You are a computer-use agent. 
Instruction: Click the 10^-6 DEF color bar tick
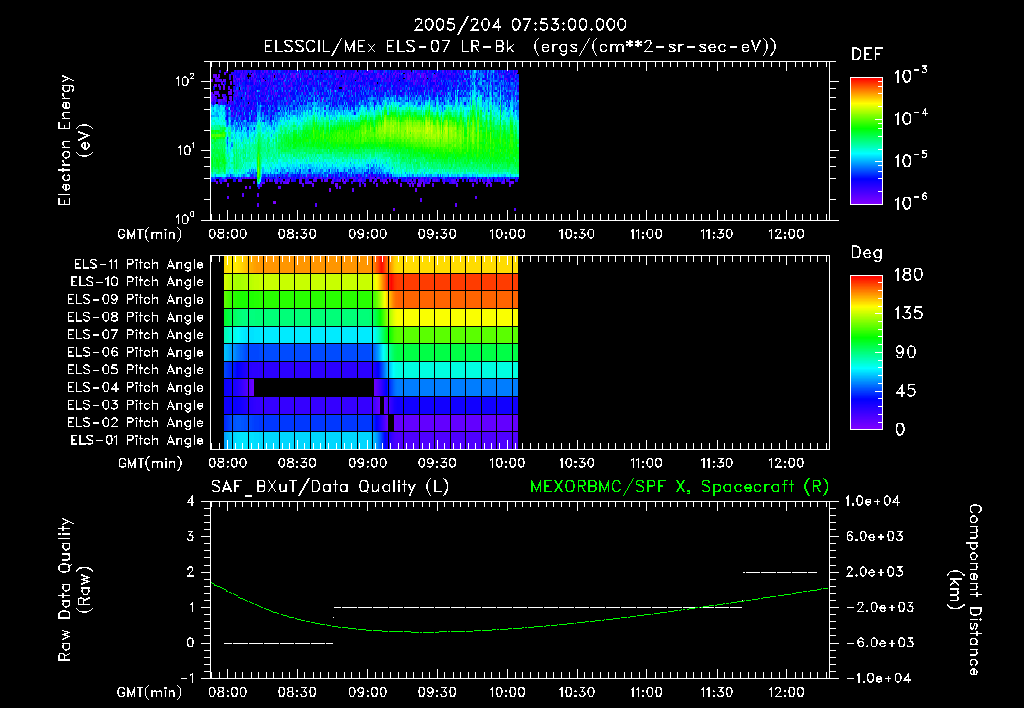(x=910, y=202)
